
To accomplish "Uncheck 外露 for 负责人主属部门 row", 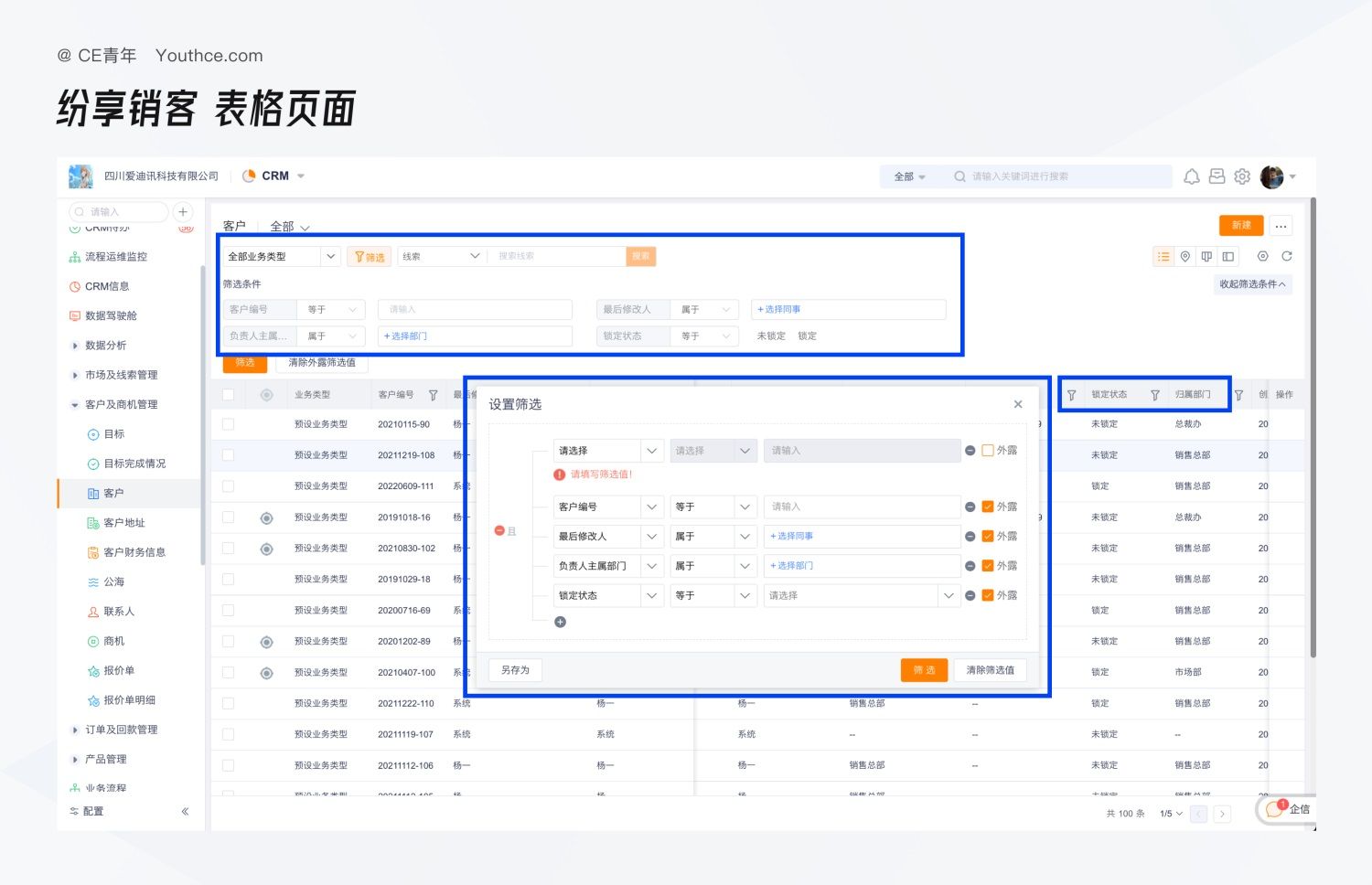I will [988, 566].
